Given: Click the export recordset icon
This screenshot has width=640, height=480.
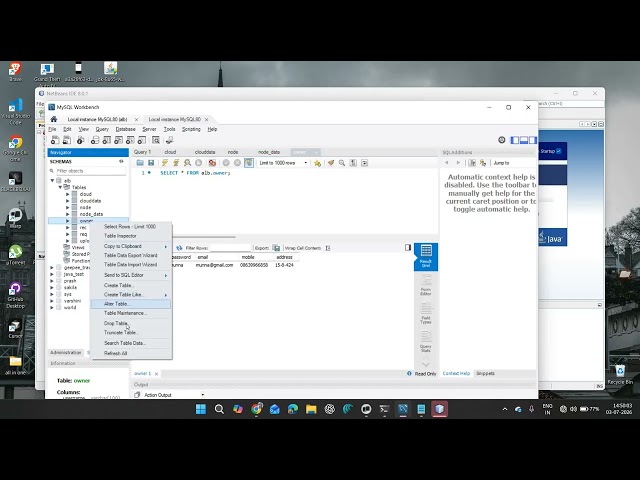Looking at the screenshot, I should click(276, 248).
